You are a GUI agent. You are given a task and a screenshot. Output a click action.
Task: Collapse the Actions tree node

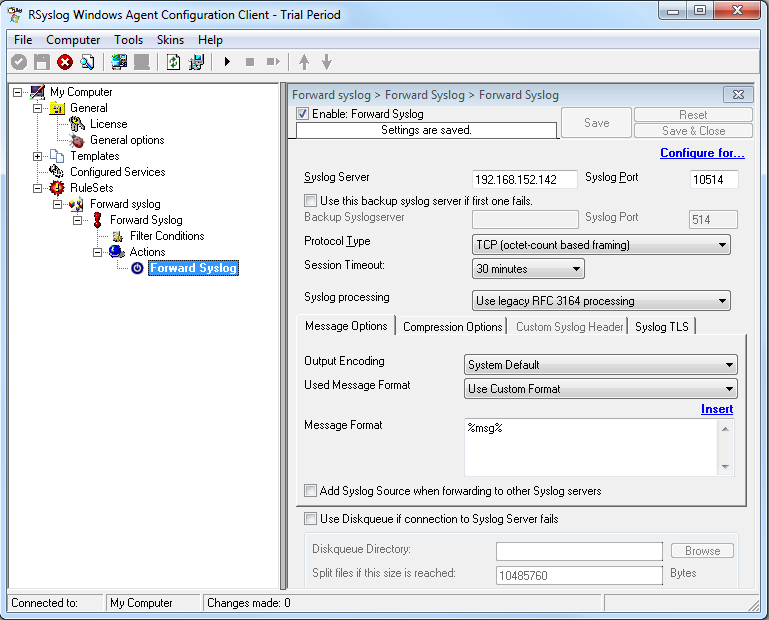click(x=98, y=252)
